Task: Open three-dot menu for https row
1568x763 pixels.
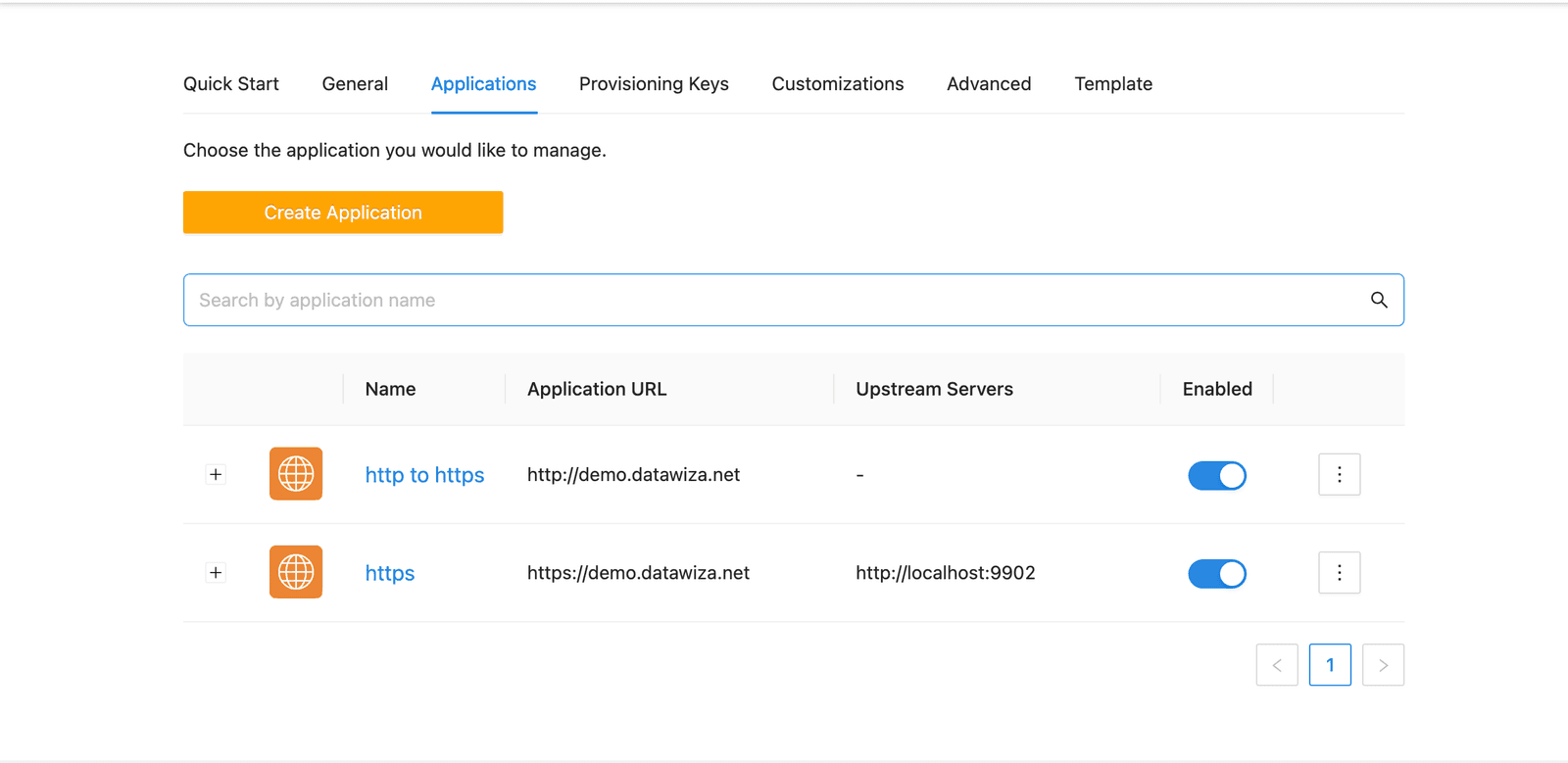Action: coord(1339,572)
